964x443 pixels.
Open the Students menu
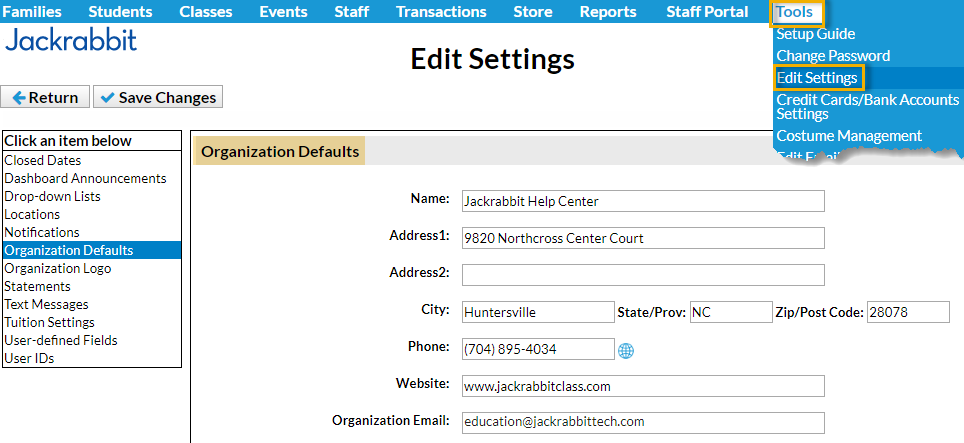coord(120,12)
